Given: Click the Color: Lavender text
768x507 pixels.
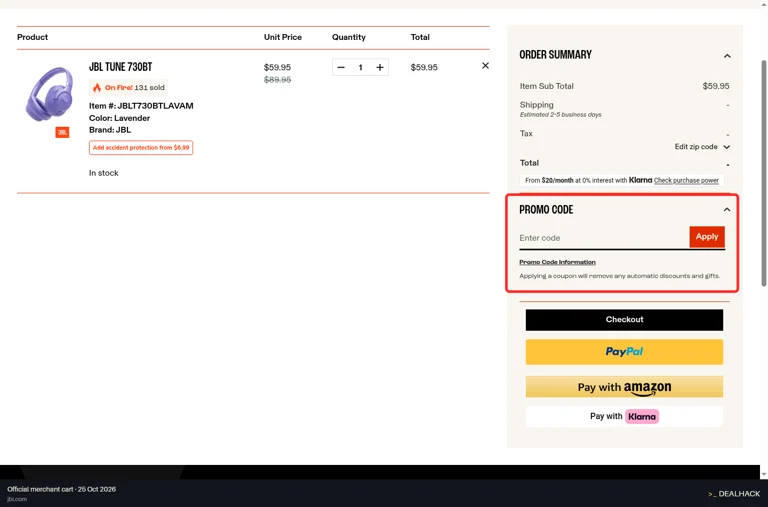Looking at the screenshot, I should click(x=120, y=118).
